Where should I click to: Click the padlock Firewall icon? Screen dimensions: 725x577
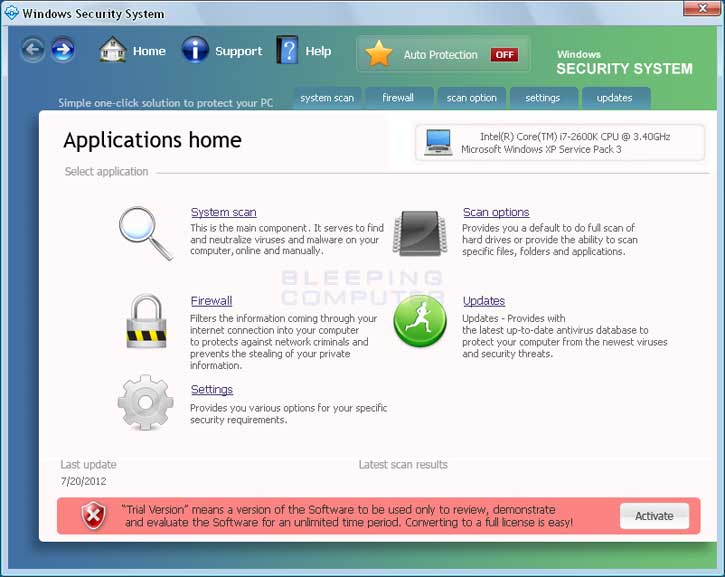pyautogui.click(x=146, y=321)
